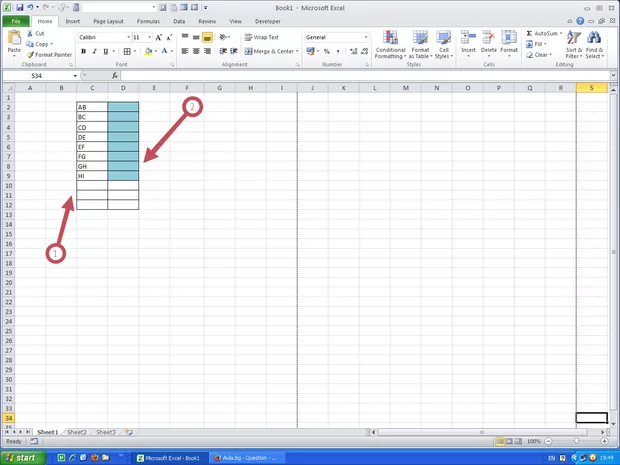Image resolution: width=620 pixels, height=465 pixels.
Task: Set Top Align vertical alignment
Action: pos(185,37)
